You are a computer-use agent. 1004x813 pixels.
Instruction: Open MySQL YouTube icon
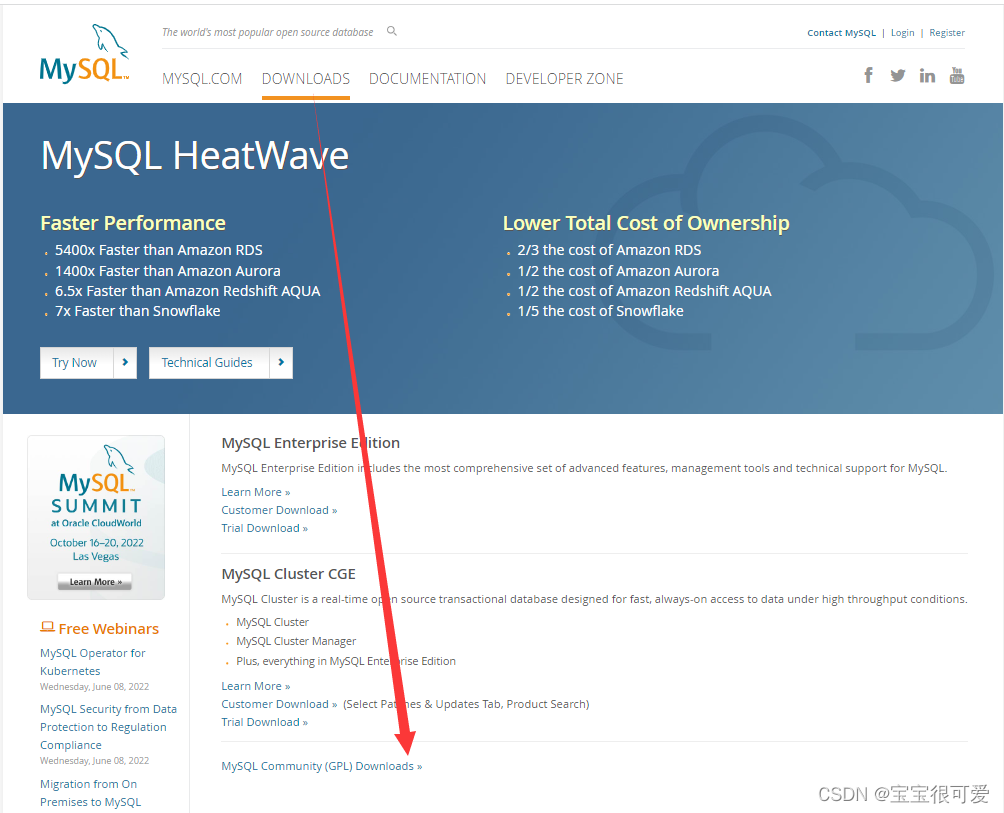957,76
